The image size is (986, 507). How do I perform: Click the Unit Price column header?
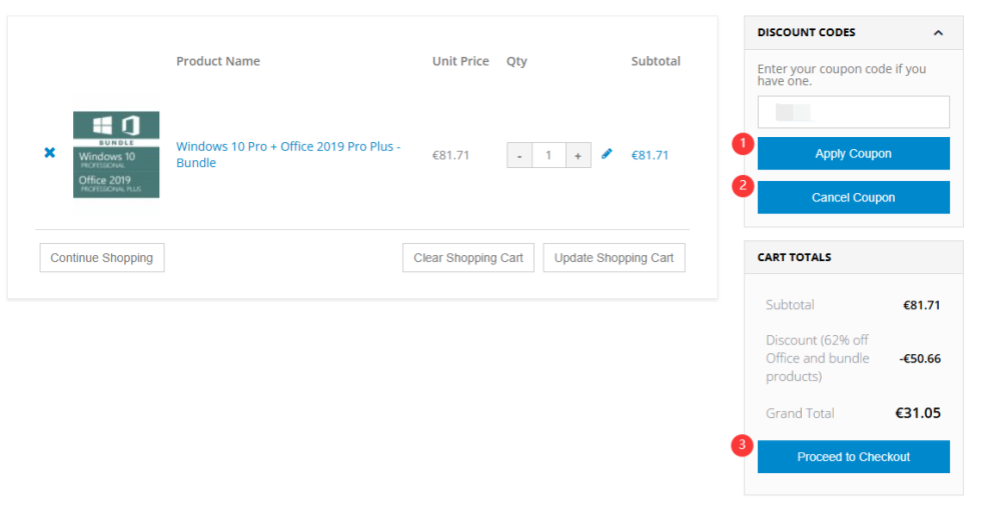pos(460,61)
